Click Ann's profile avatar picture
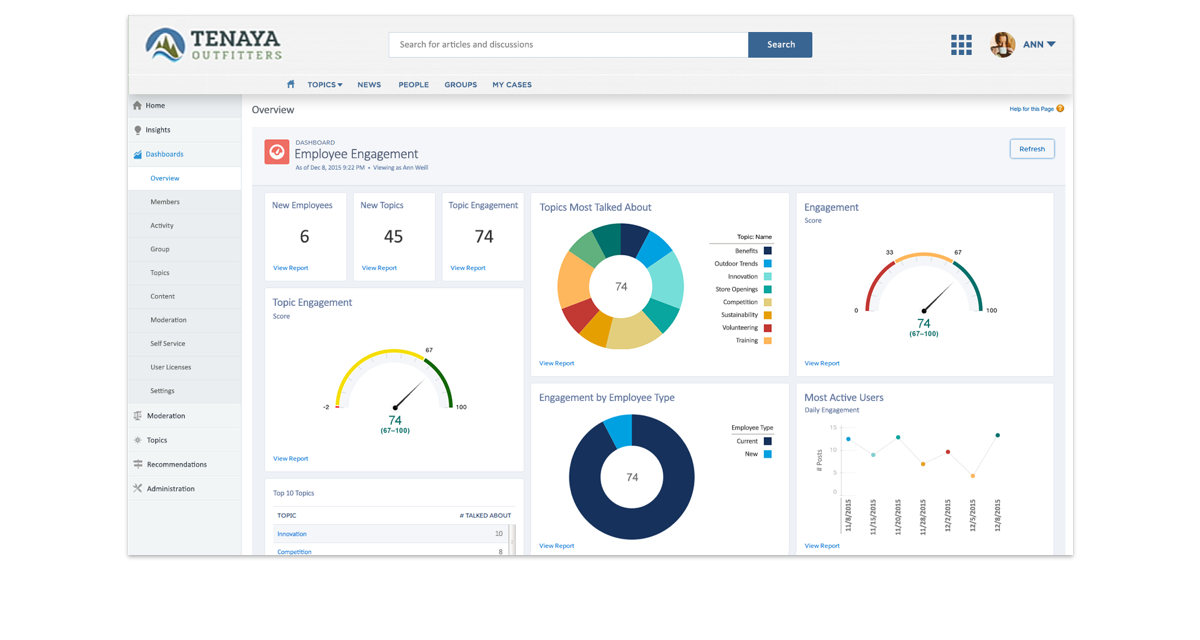Viewport: 1200px width, 640px height. [1002, 44]
